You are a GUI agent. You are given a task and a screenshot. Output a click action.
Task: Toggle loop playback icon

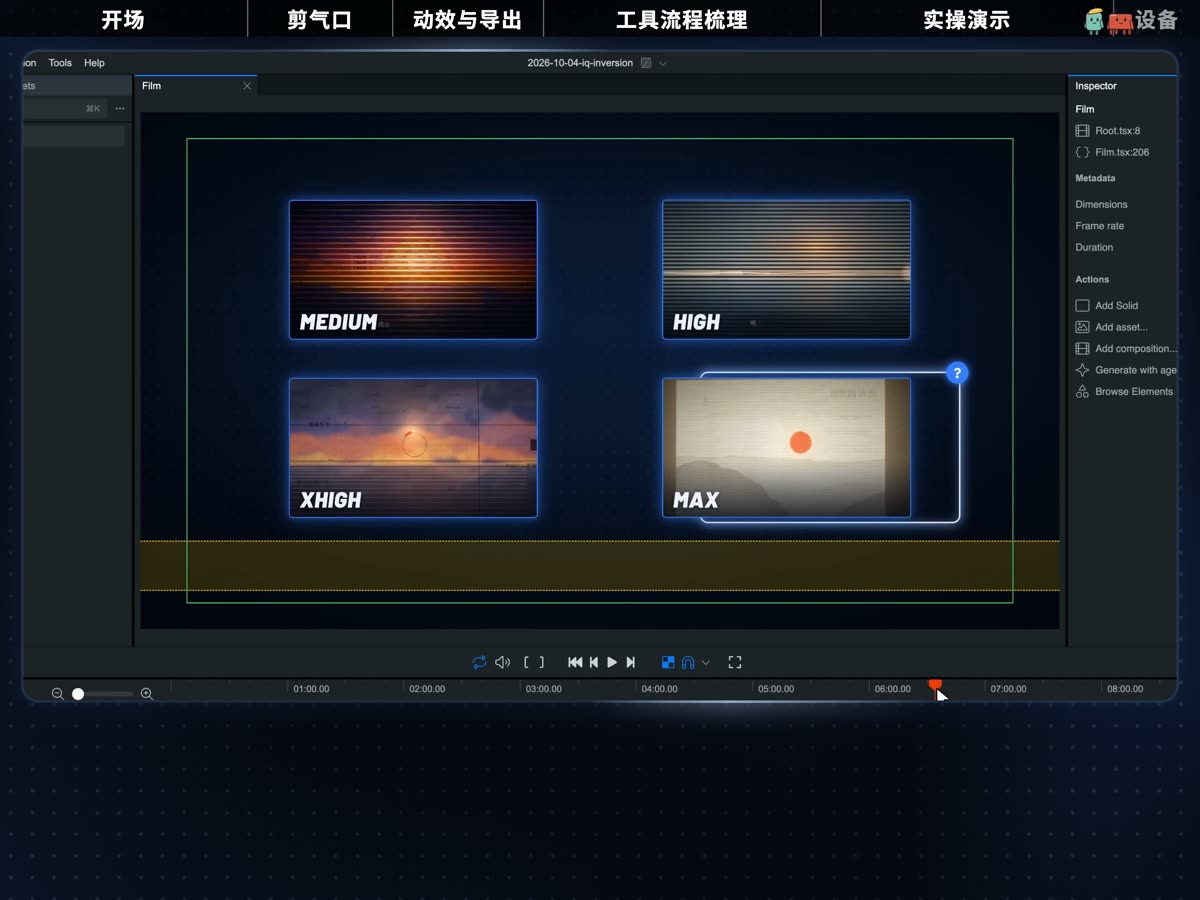click(x=479, y=662)
